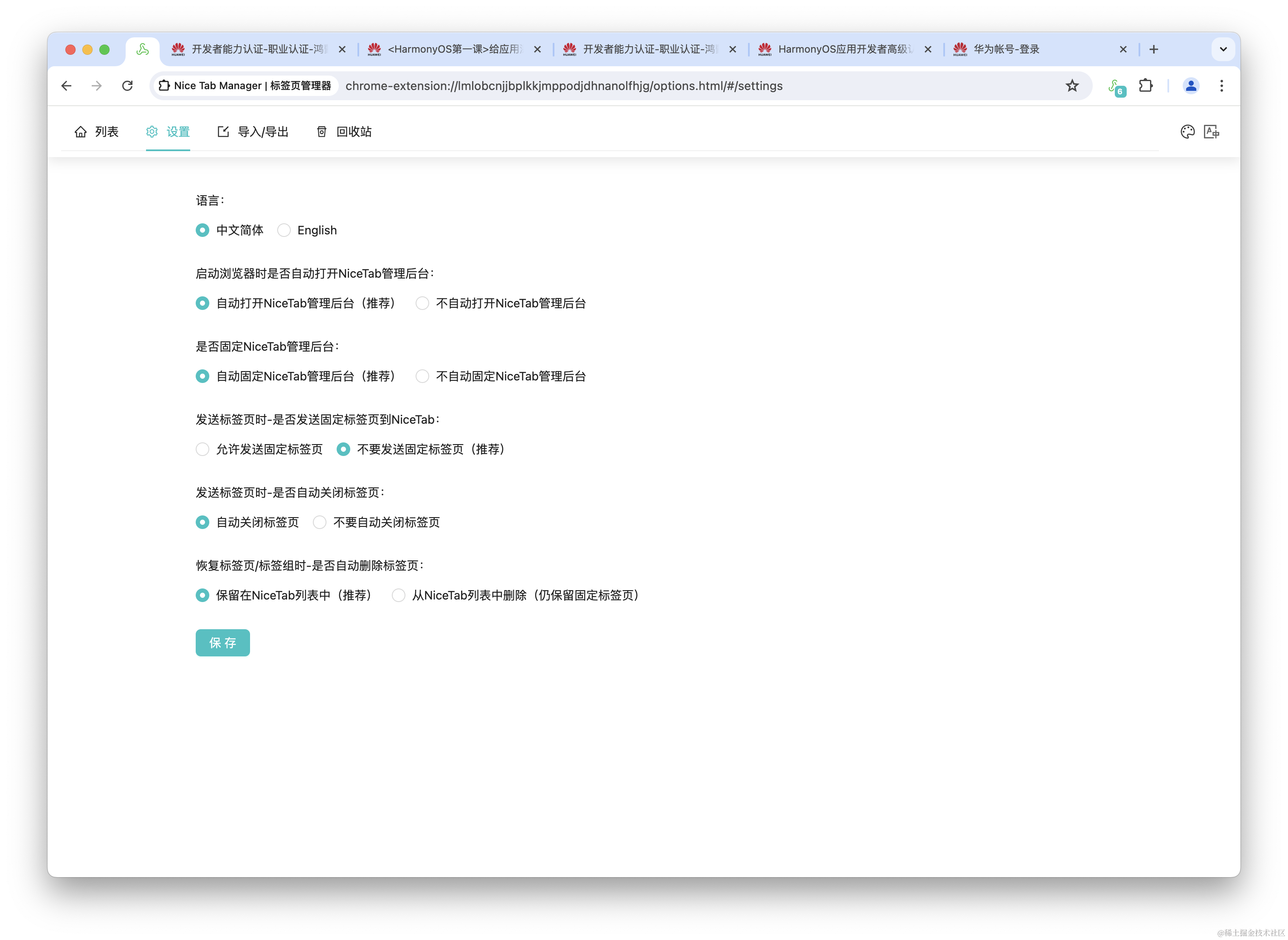Bookmark this page with the star icon
This screenshot has height=940, width=1288.
[1072, 86]
